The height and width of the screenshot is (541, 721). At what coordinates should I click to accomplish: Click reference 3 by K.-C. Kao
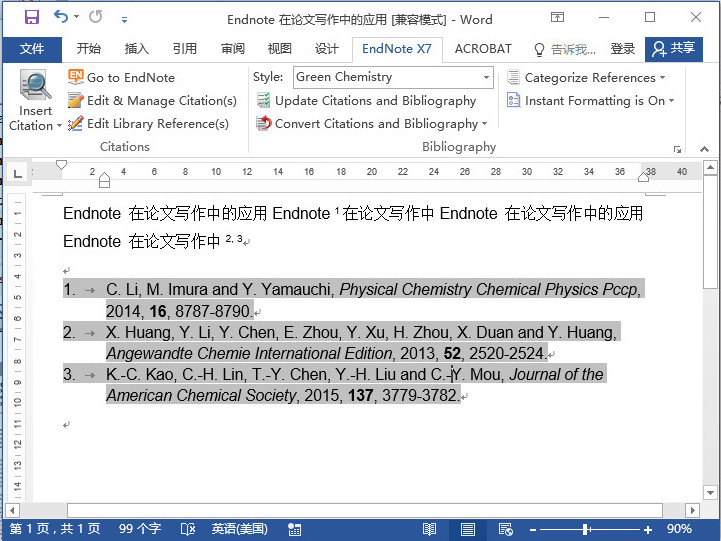(334, 385)
